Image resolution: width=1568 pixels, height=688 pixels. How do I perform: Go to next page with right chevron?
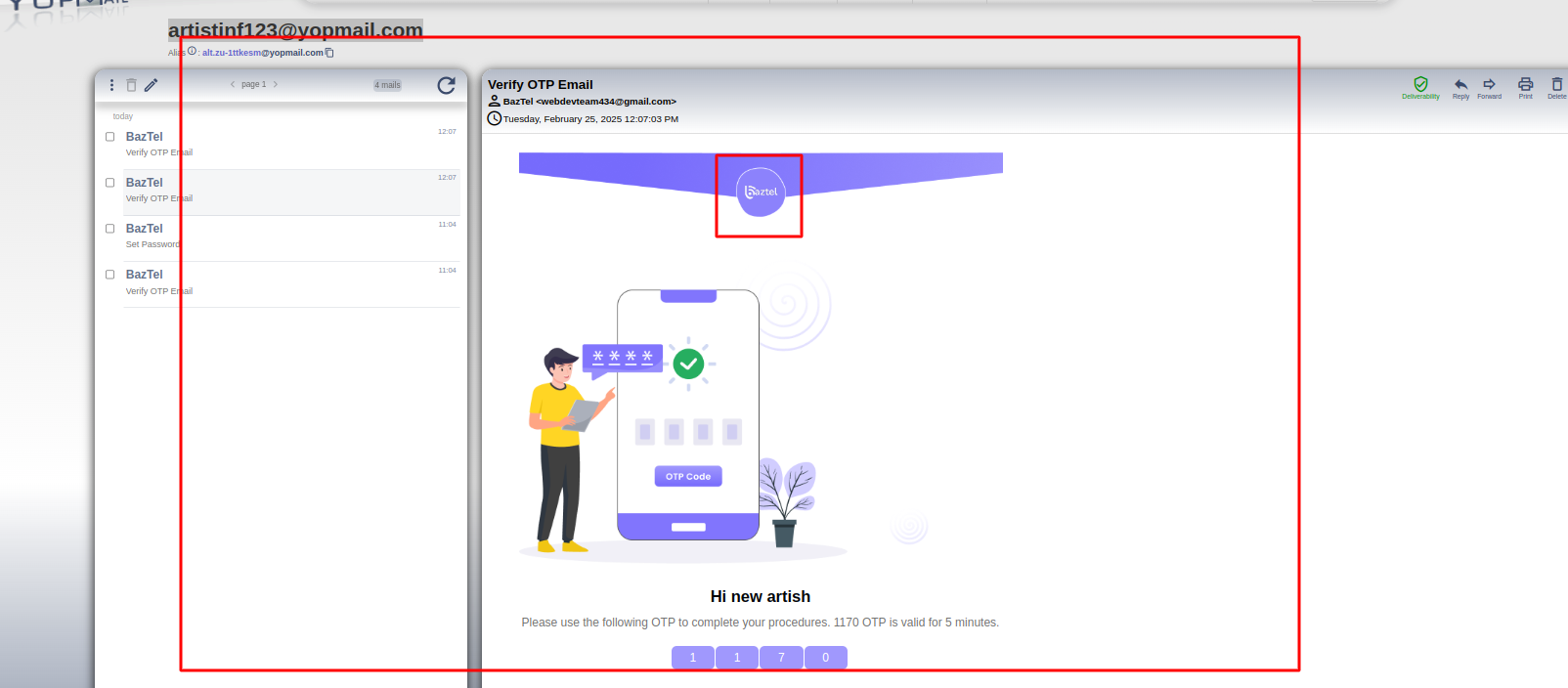click(276, 84)
